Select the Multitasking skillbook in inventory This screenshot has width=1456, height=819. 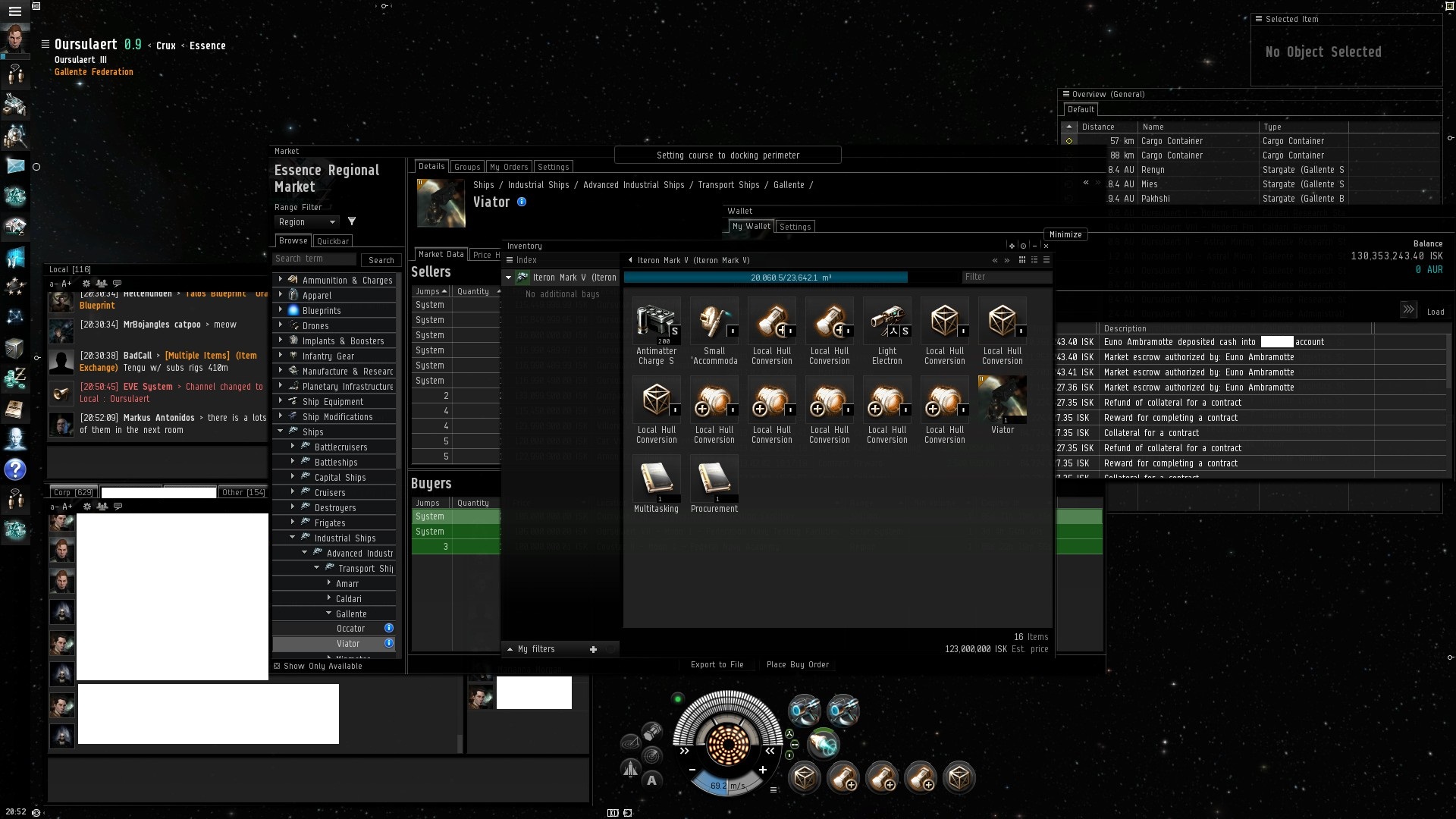click(656, 479)
